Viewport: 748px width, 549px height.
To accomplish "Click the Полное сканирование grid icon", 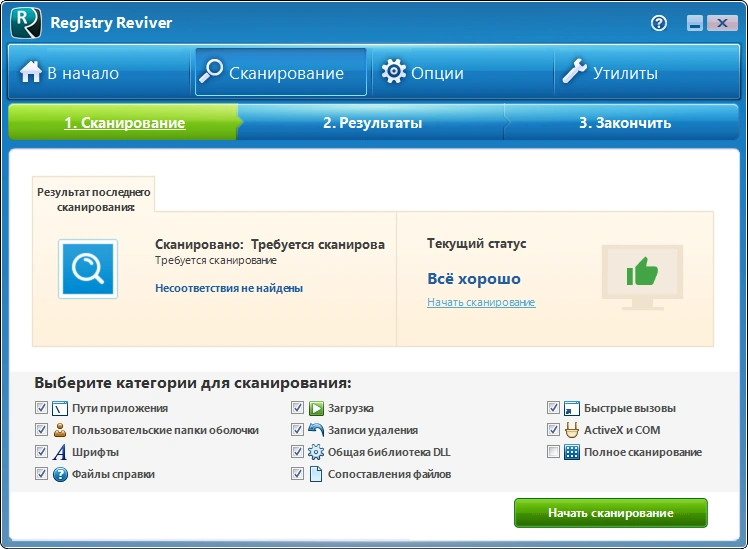I will click(571, 452).
